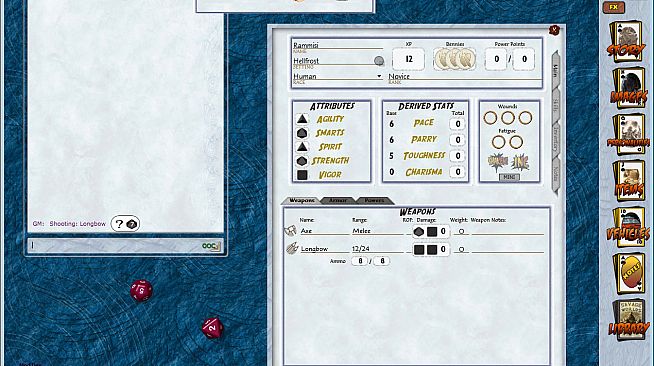Click the chat entry field
The width and height of the screenshot is (654, 366).
tap(115, 246)
